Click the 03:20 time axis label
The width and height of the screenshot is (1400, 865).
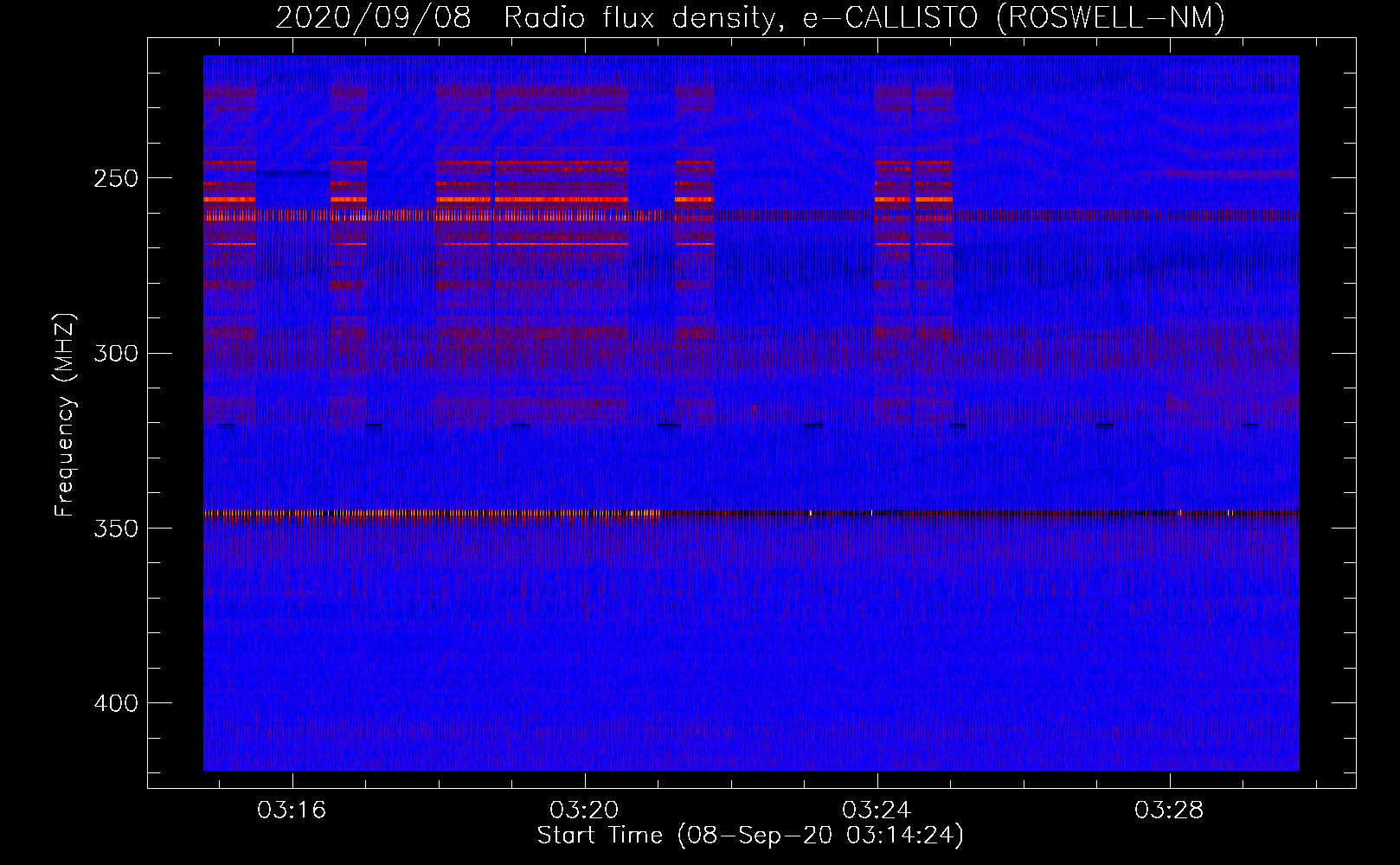click(584, 811)
